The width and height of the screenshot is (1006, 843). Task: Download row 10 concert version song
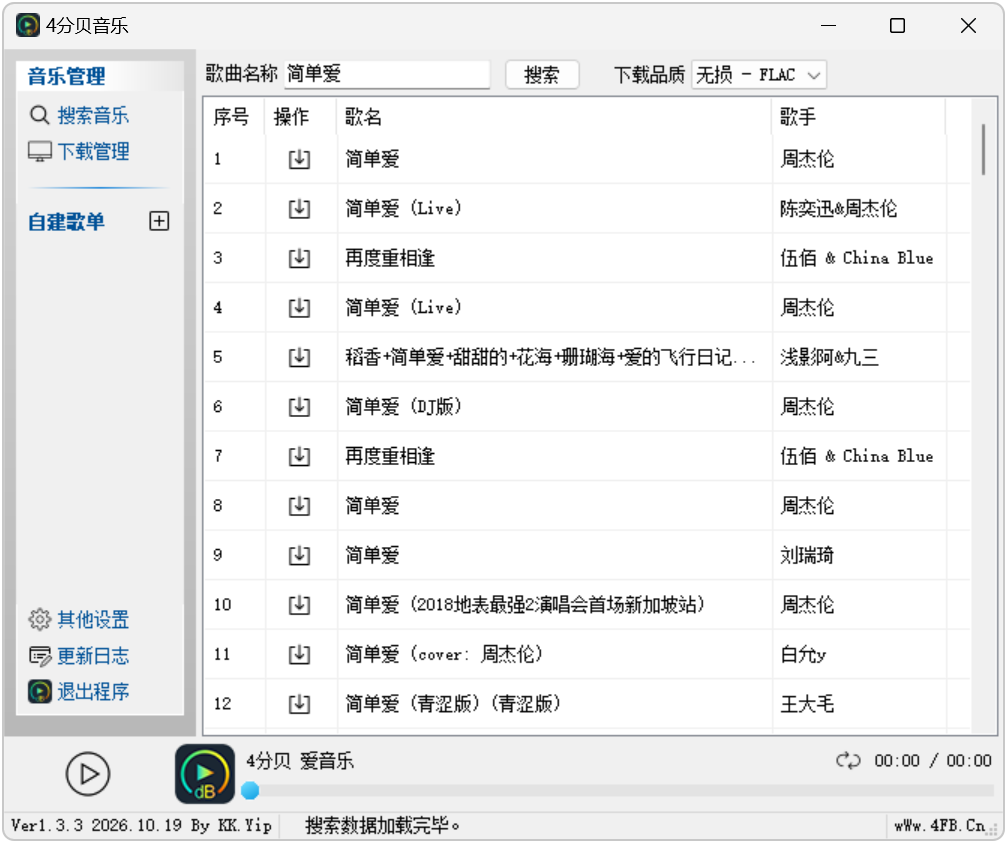tap(299, 605)
